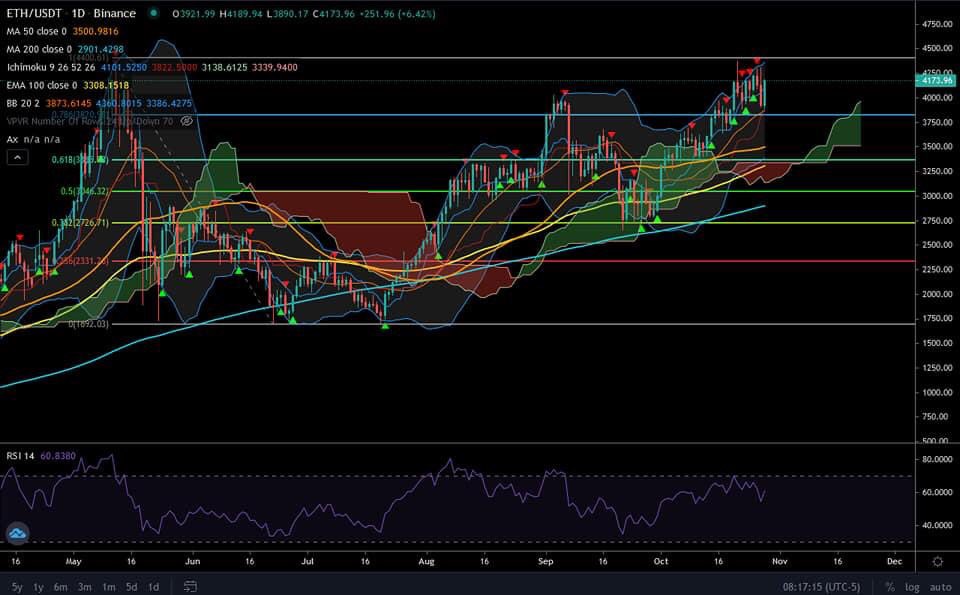Click the 3000.00 price axis label
Image resolution: width=960 pixels, height=595 pixels.
tap(937, 196)
